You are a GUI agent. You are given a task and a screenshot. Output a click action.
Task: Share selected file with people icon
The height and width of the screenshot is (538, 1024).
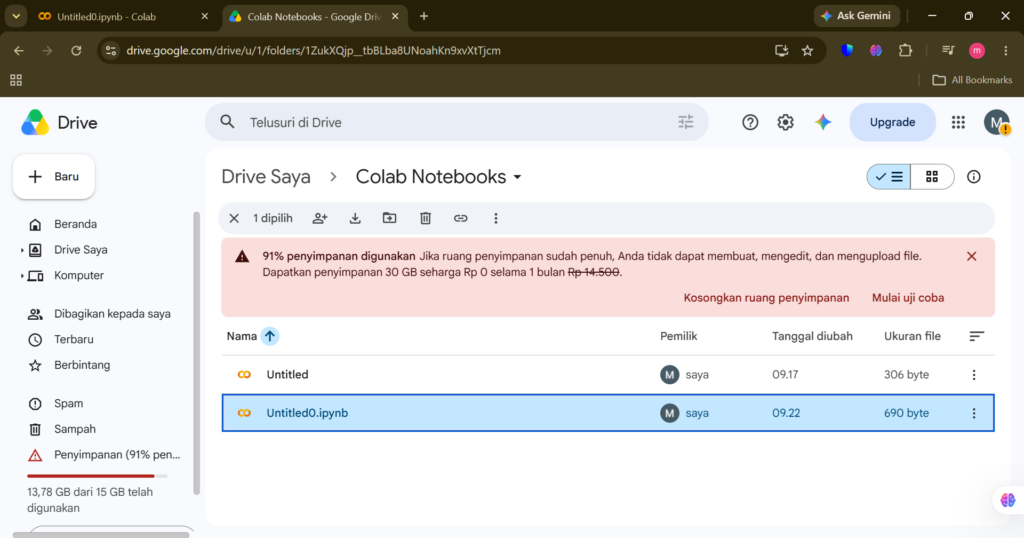319,218
